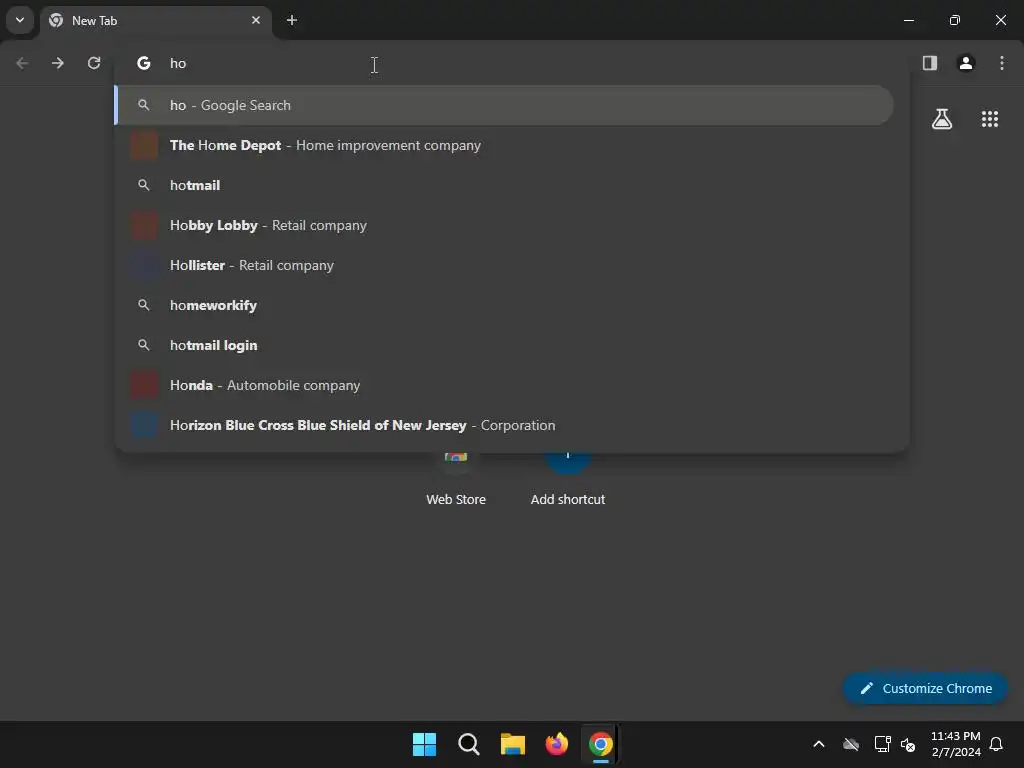The width and height of the screenshot is (1024, 768).
Task: Open the Google apps grid
Action: click(x=990, y=119)
